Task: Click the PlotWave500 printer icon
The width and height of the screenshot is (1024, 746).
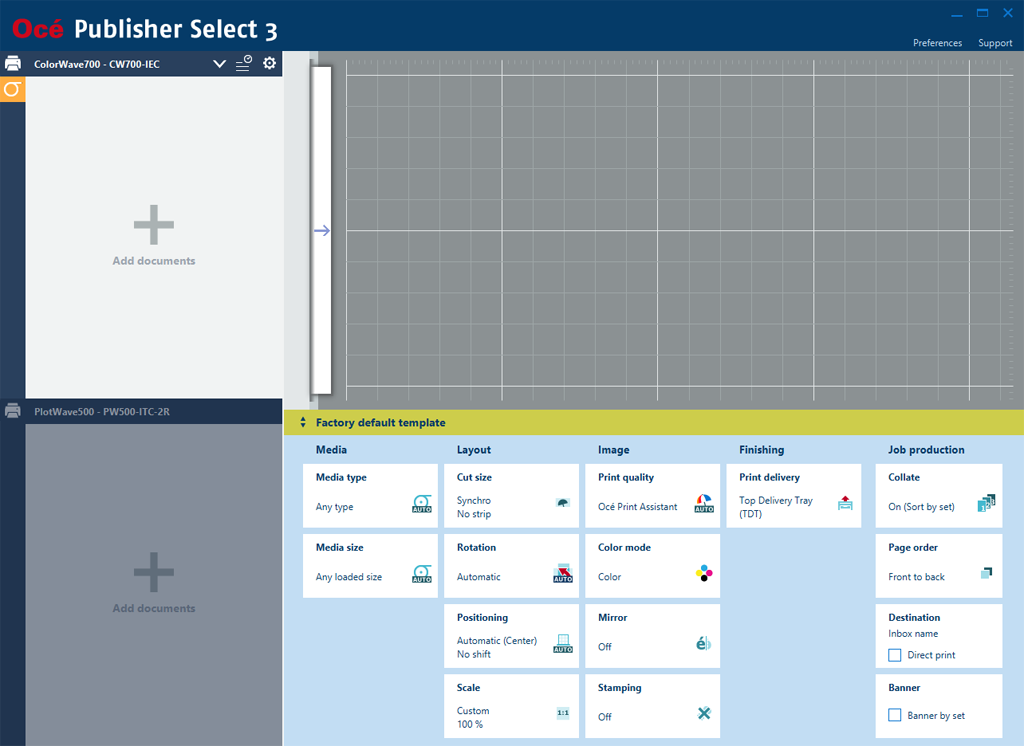Action: click(13, 411)
